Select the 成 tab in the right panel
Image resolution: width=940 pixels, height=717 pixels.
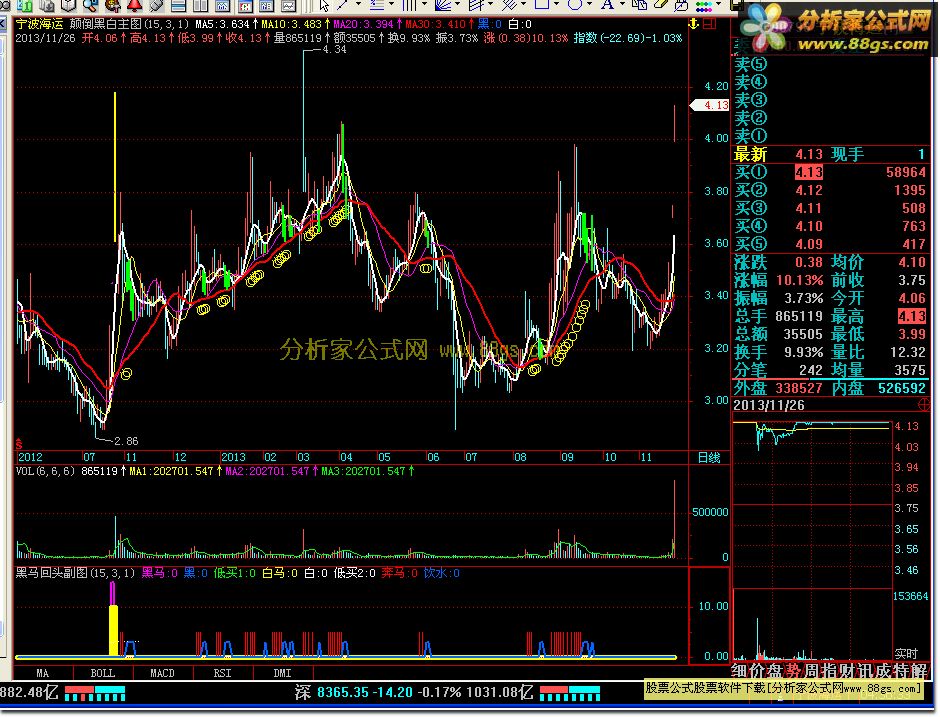click(881, 670)
